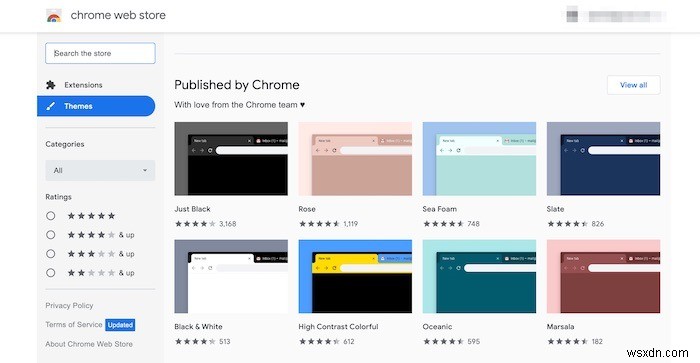700x363 pixels.
Task: Open the Terms of Service link
Action: pos(74,325)
